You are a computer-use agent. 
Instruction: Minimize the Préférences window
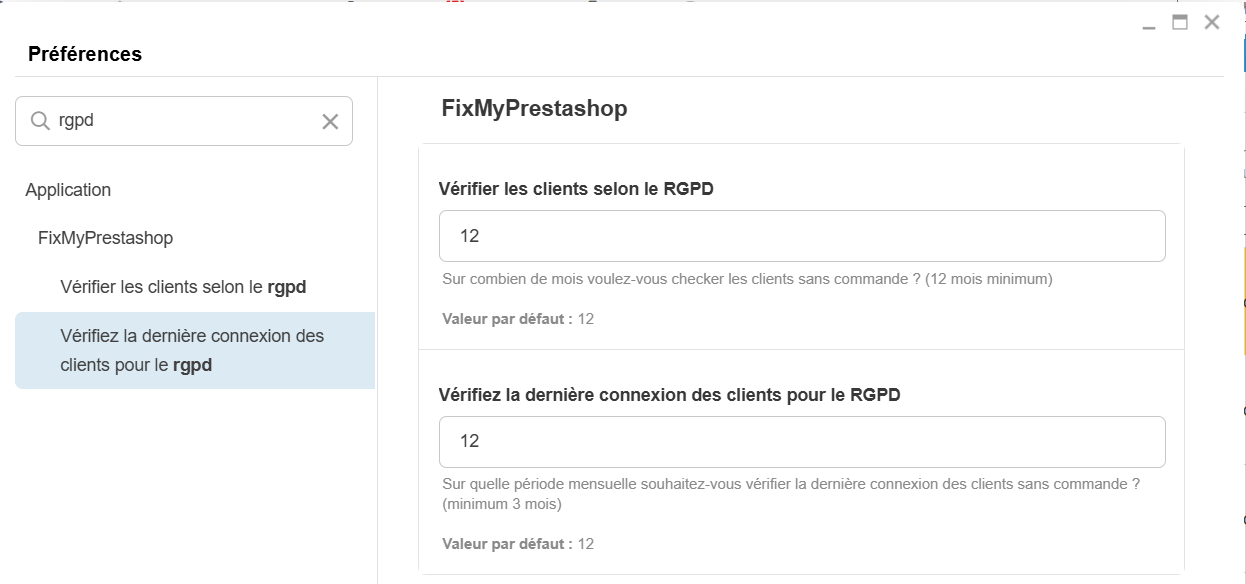point(1149,24)
